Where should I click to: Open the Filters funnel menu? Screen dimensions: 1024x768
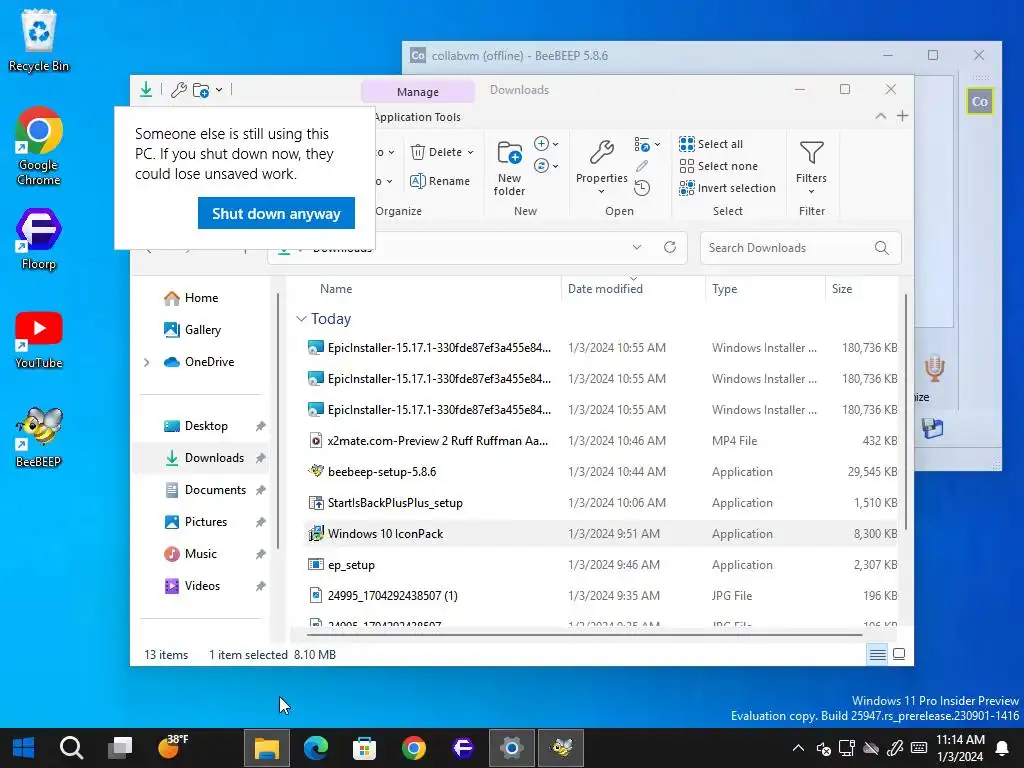point(811,167)
